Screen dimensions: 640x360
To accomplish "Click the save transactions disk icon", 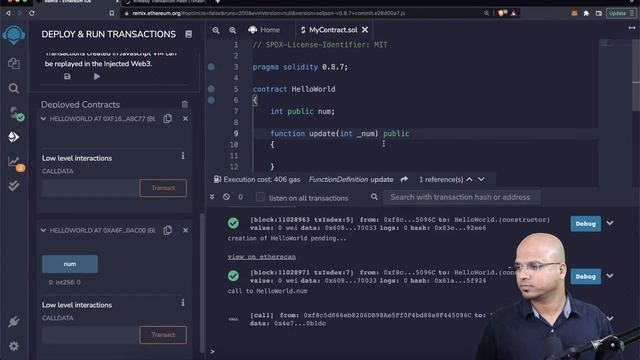I will pyautogui.click(x=67, y=76).
